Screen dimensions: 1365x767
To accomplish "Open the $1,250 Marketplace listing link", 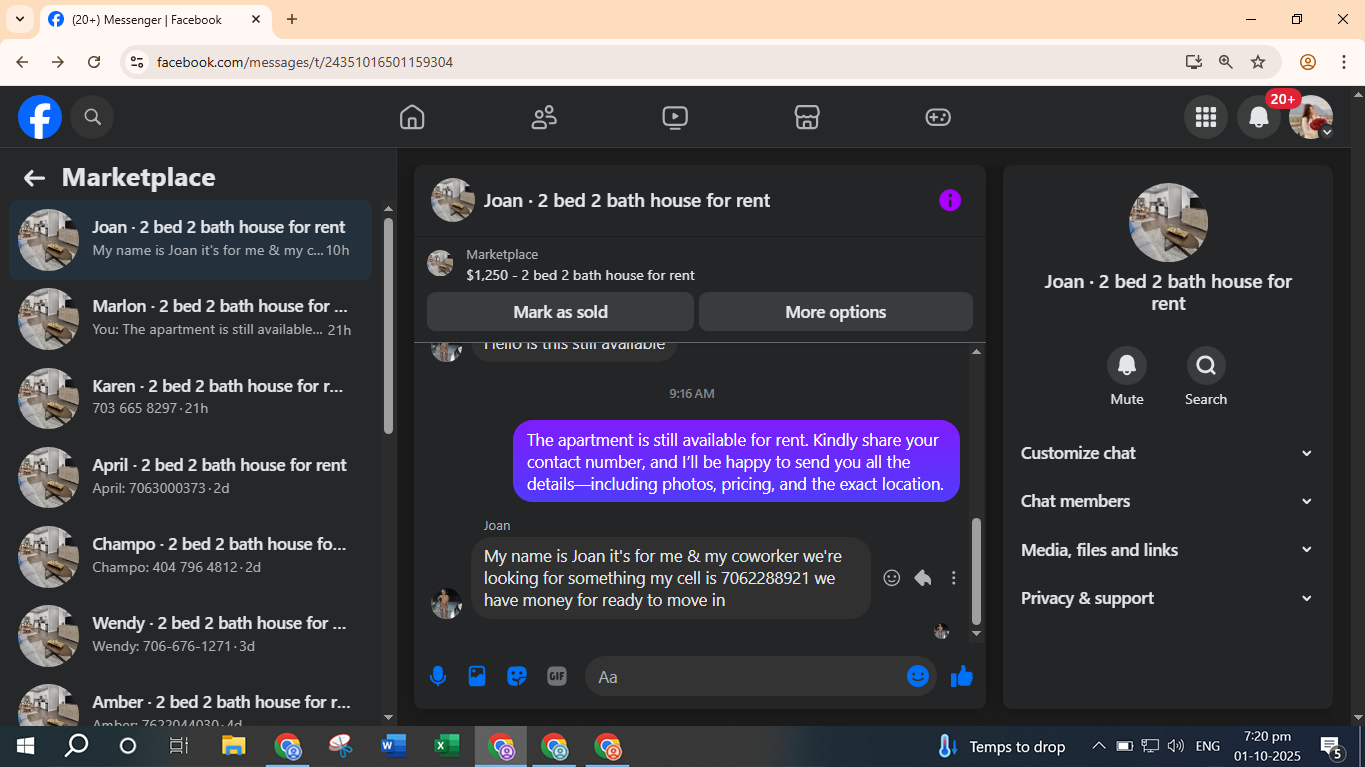I will pyautogui.click(x=580, y=275).
